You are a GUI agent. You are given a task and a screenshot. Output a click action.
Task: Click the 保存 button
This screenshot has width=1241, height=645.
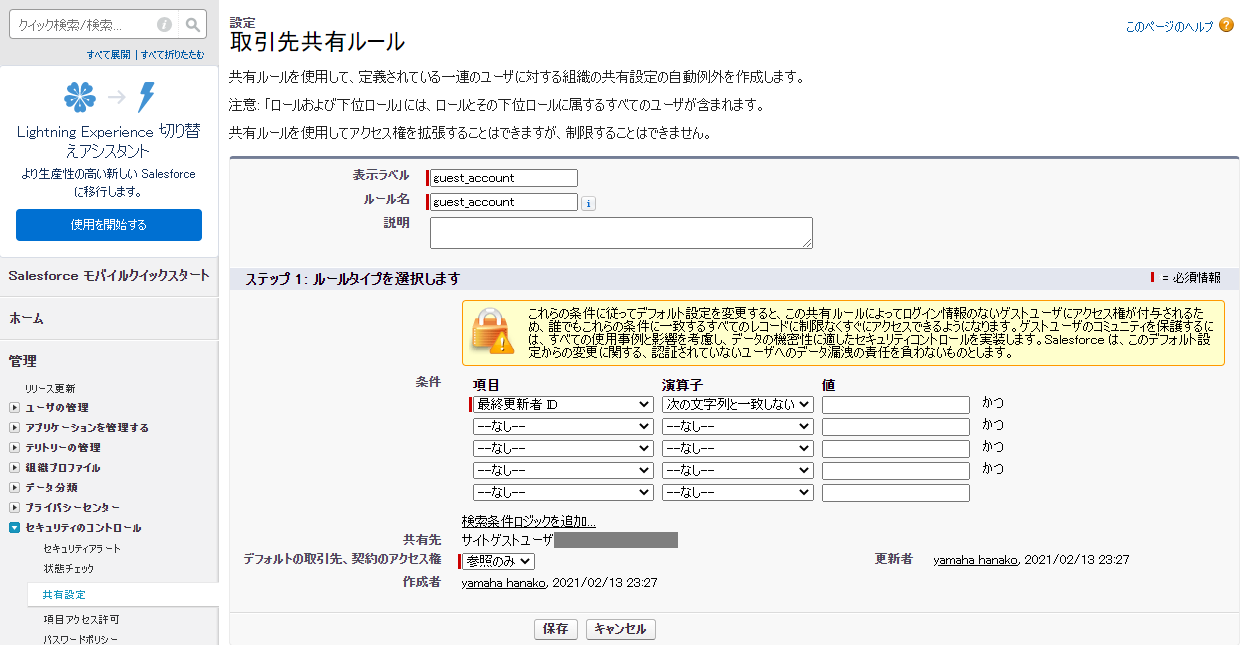point(555,629)
